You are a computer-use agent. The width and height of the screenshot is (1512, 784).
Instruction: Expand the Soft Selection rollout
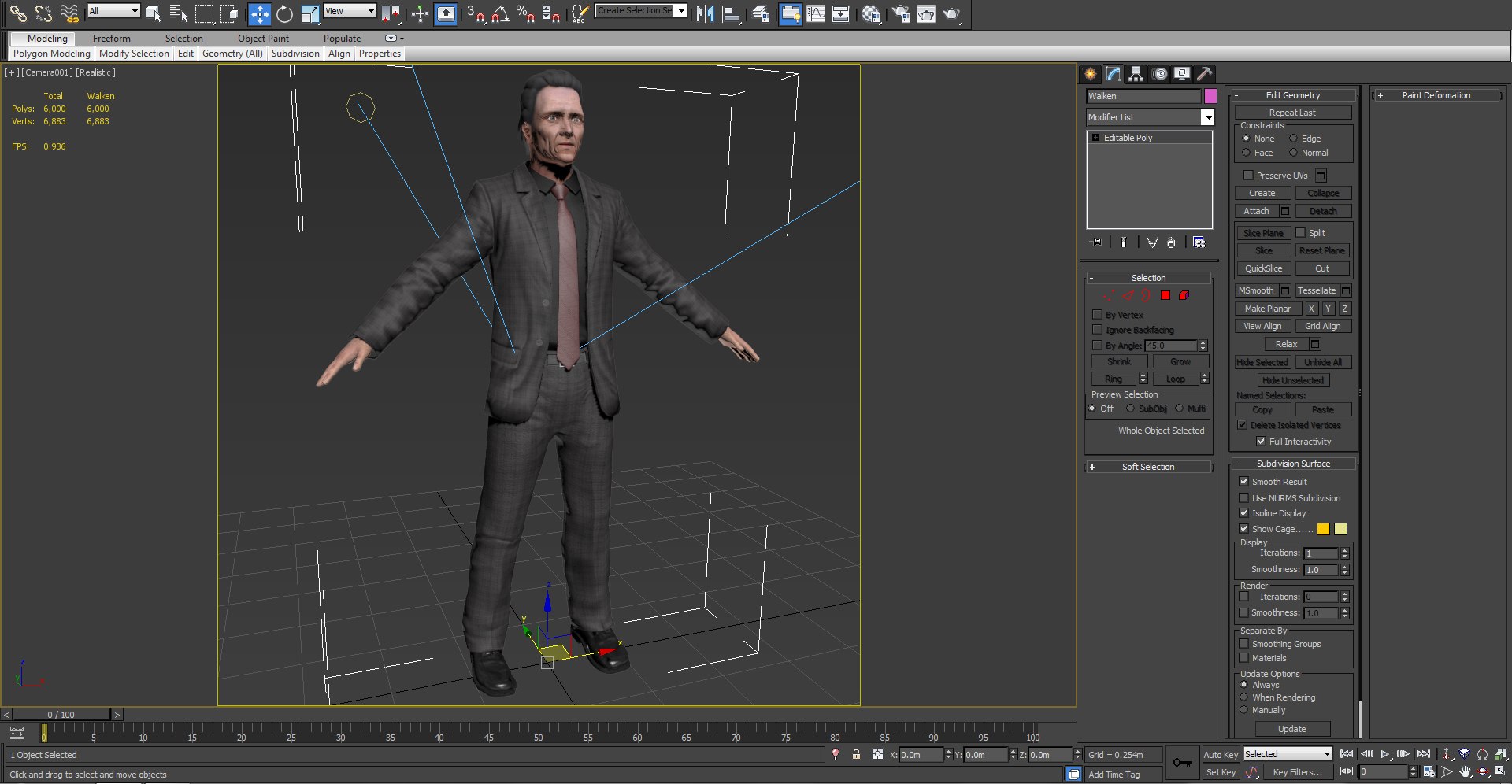[x=1148, y=467]
